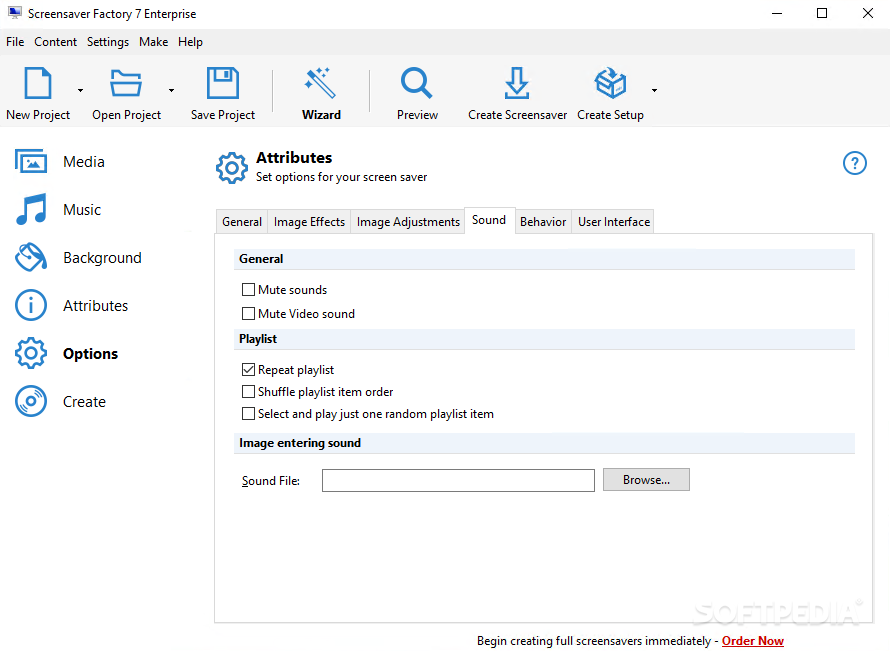Expand the Create Setup dropdown arrow
Image resolution: width=890 pixels, height=651 pixels.
pyautogui.click(x=654, y=90)
